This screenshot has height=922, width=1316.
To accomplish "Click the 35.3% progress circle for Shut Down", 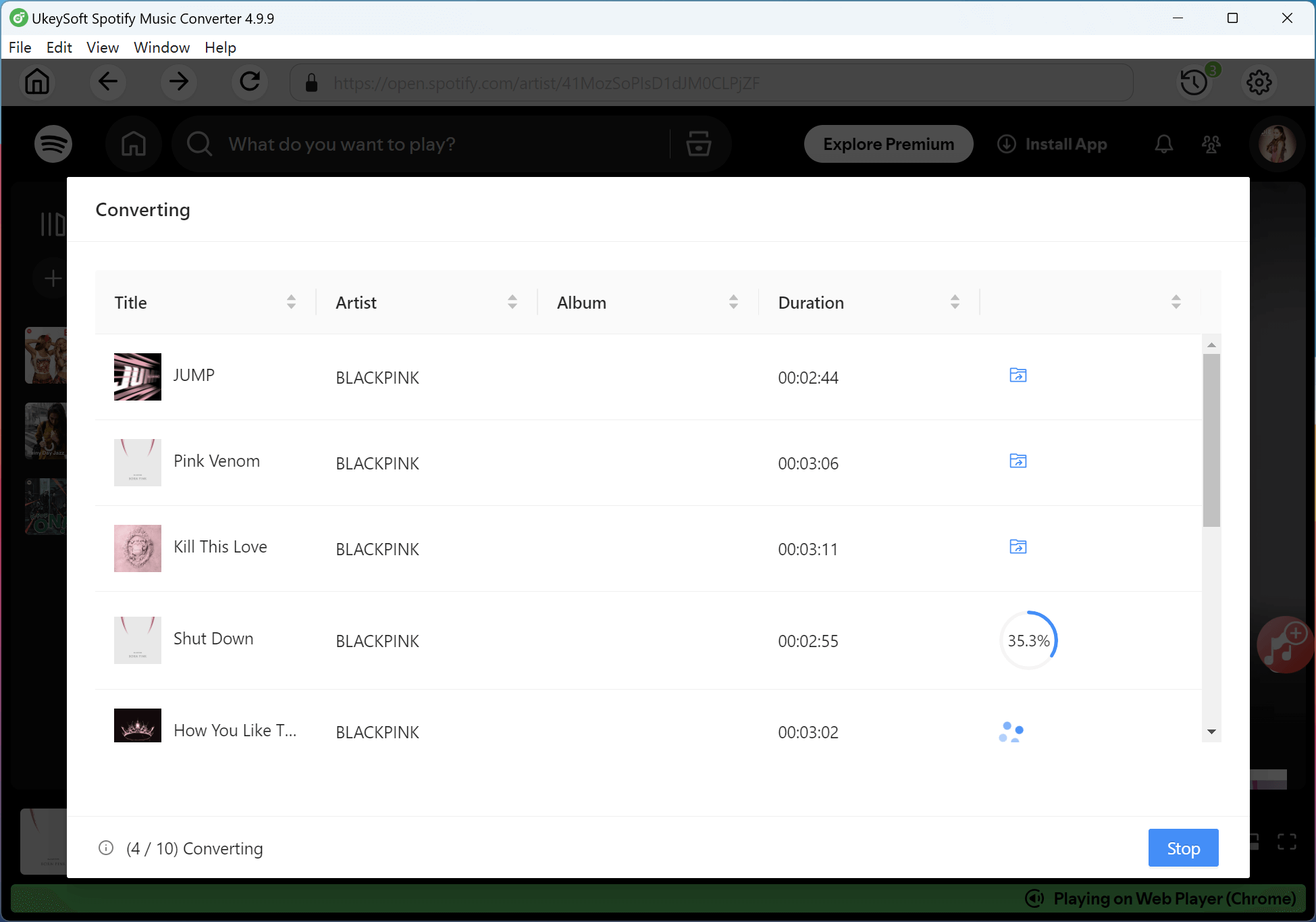I will 1028,640.
